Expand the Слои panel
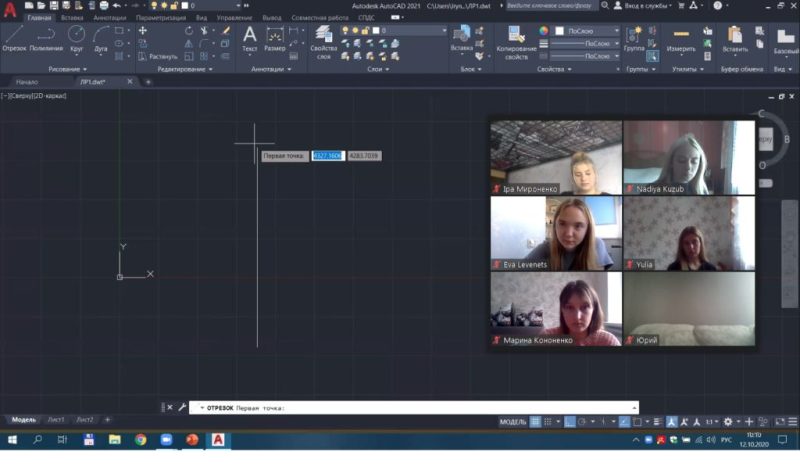Screen dimensions: 800x470 coord(378,69)
